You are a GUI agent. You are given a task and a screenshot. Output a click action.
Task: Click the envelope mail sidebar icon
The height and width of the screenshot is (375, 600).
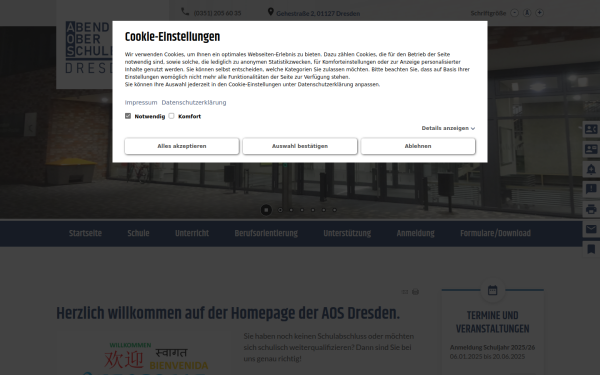(591, 229)
